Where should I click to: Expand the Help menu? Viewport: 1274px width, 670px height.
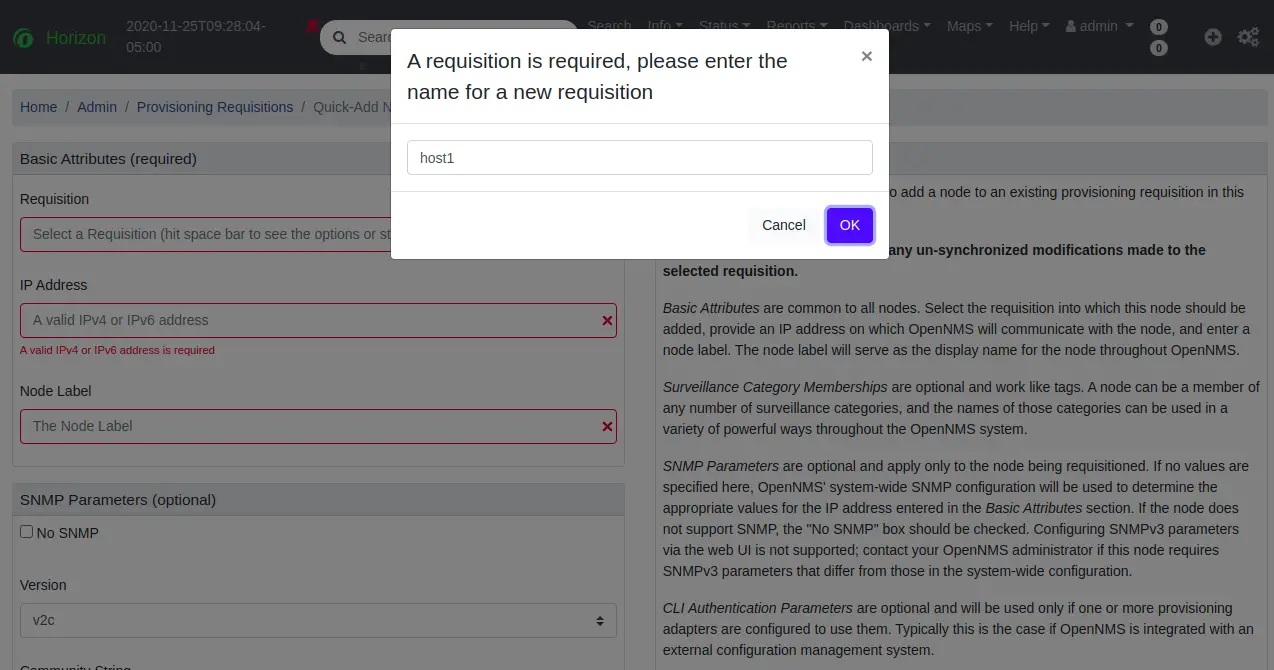(1029, 26)
